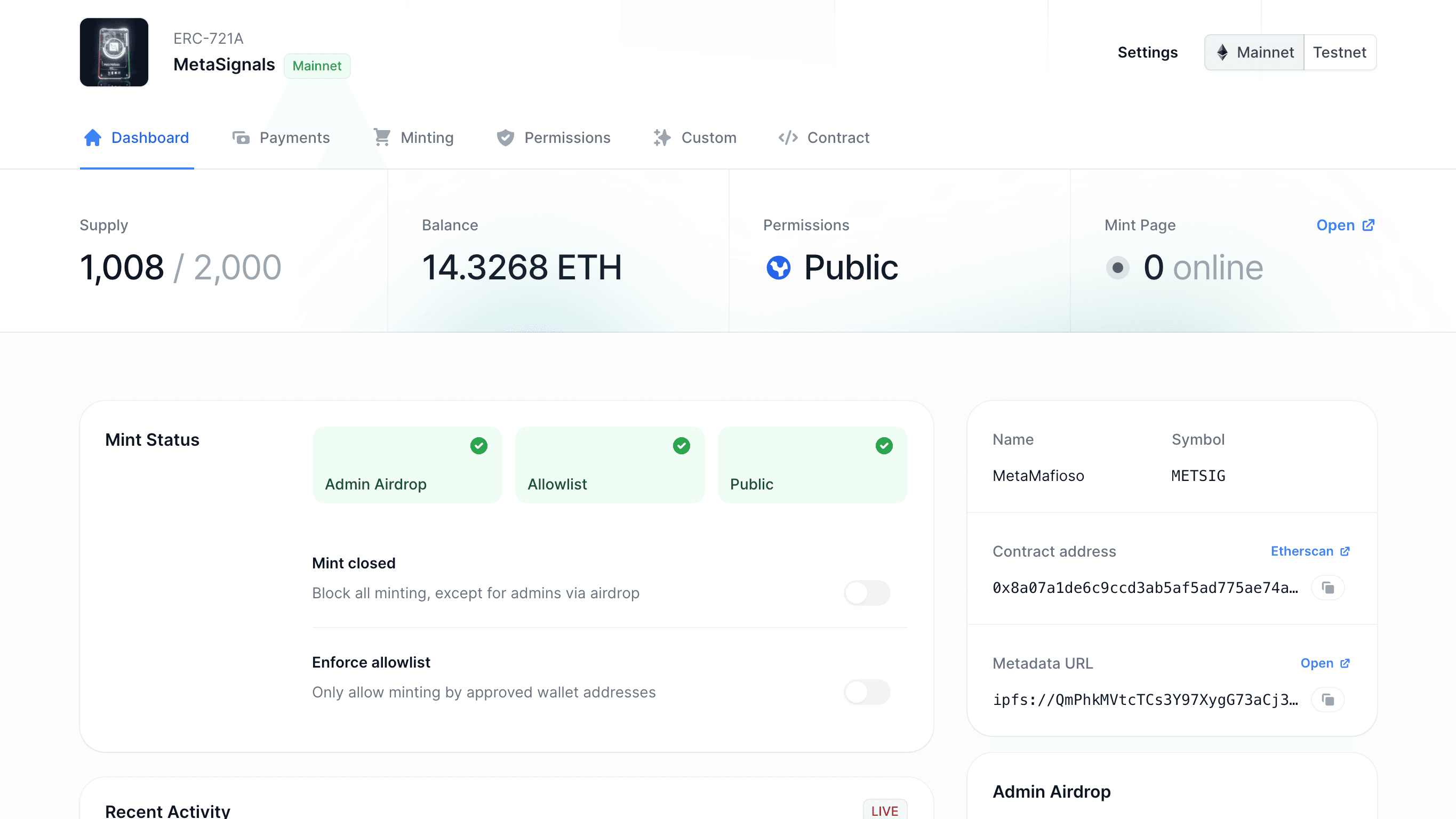
Task: Click the Payments cart icon
Action: pos(241,137)
